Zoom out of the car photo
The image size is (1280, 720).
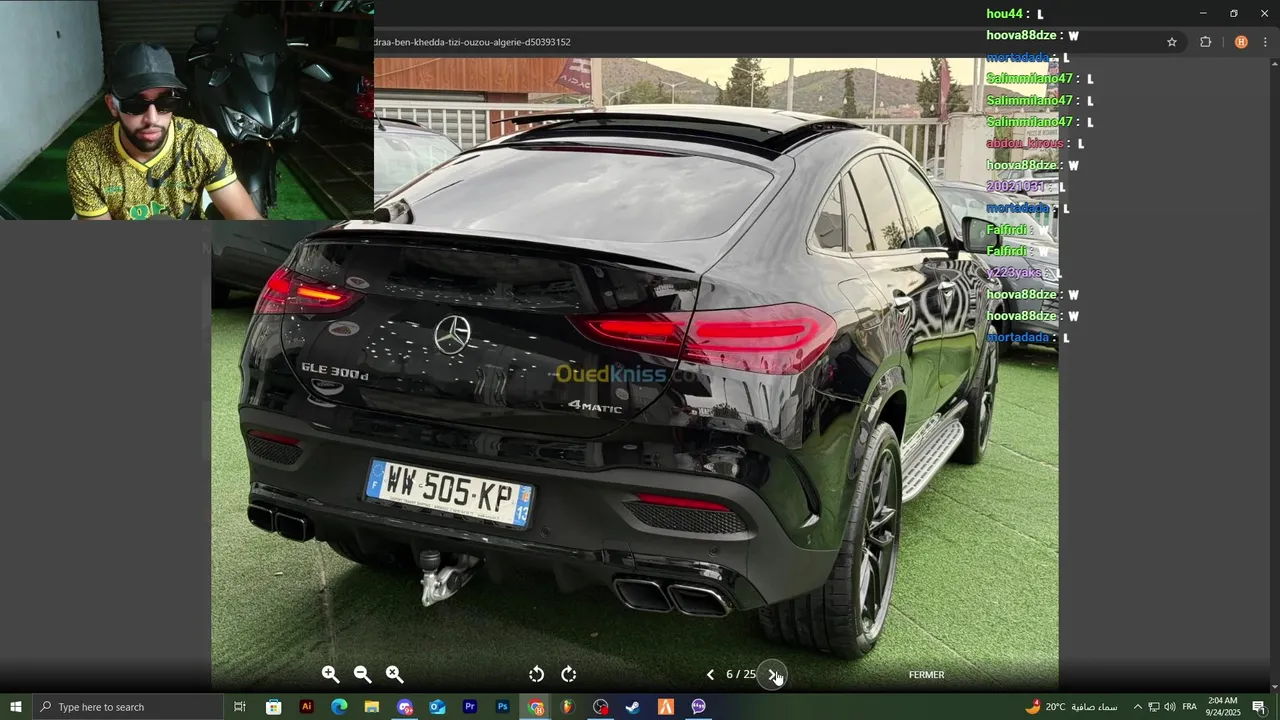click(363, 675)
